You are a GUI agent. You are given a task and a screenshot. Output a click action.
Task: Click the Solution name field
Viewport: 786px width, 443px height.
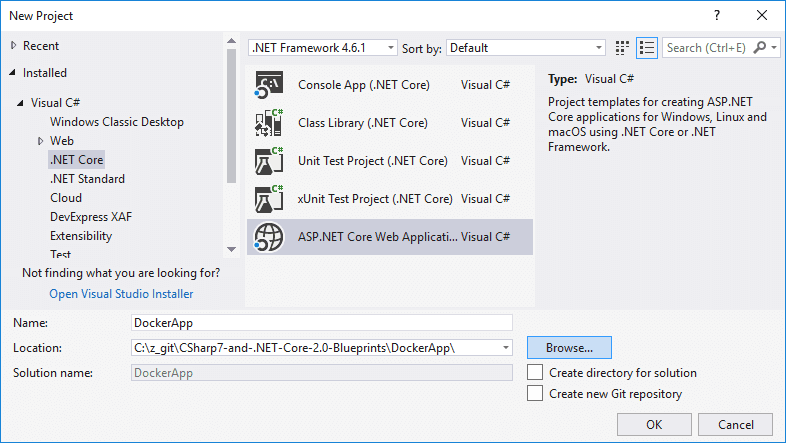click(322, 373)
